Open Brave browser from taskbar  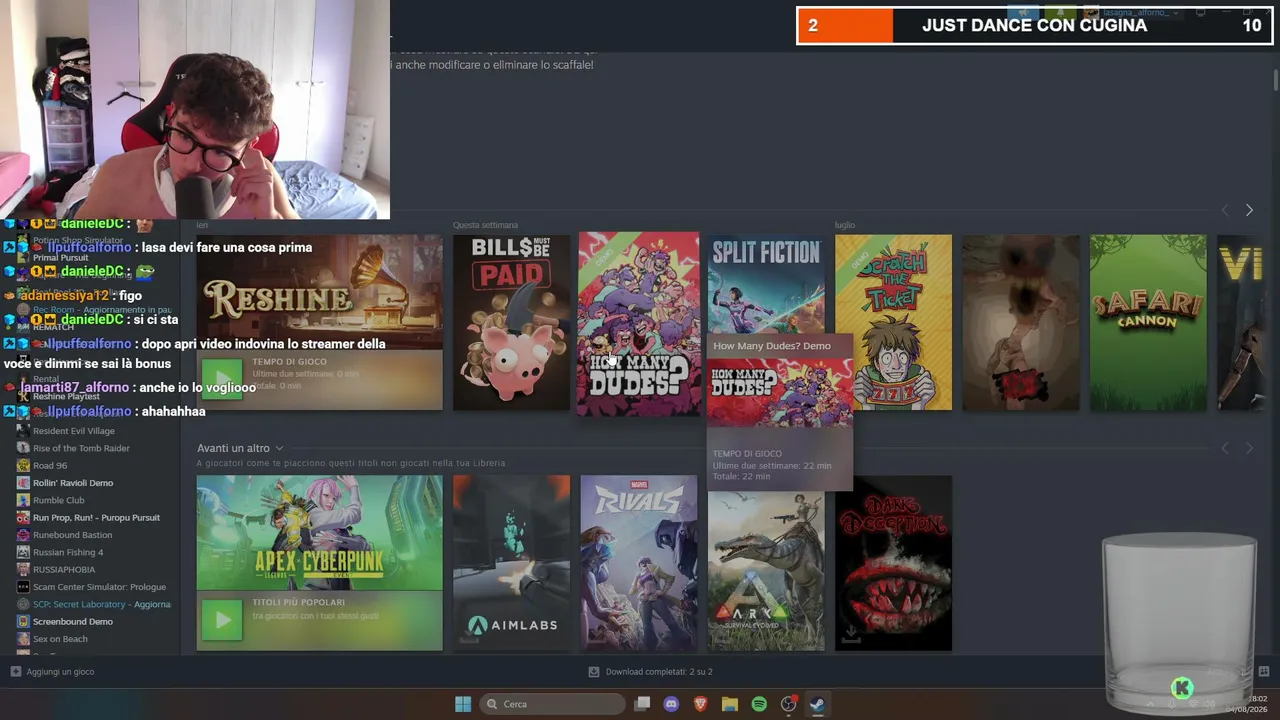click(x=700, y=704)
